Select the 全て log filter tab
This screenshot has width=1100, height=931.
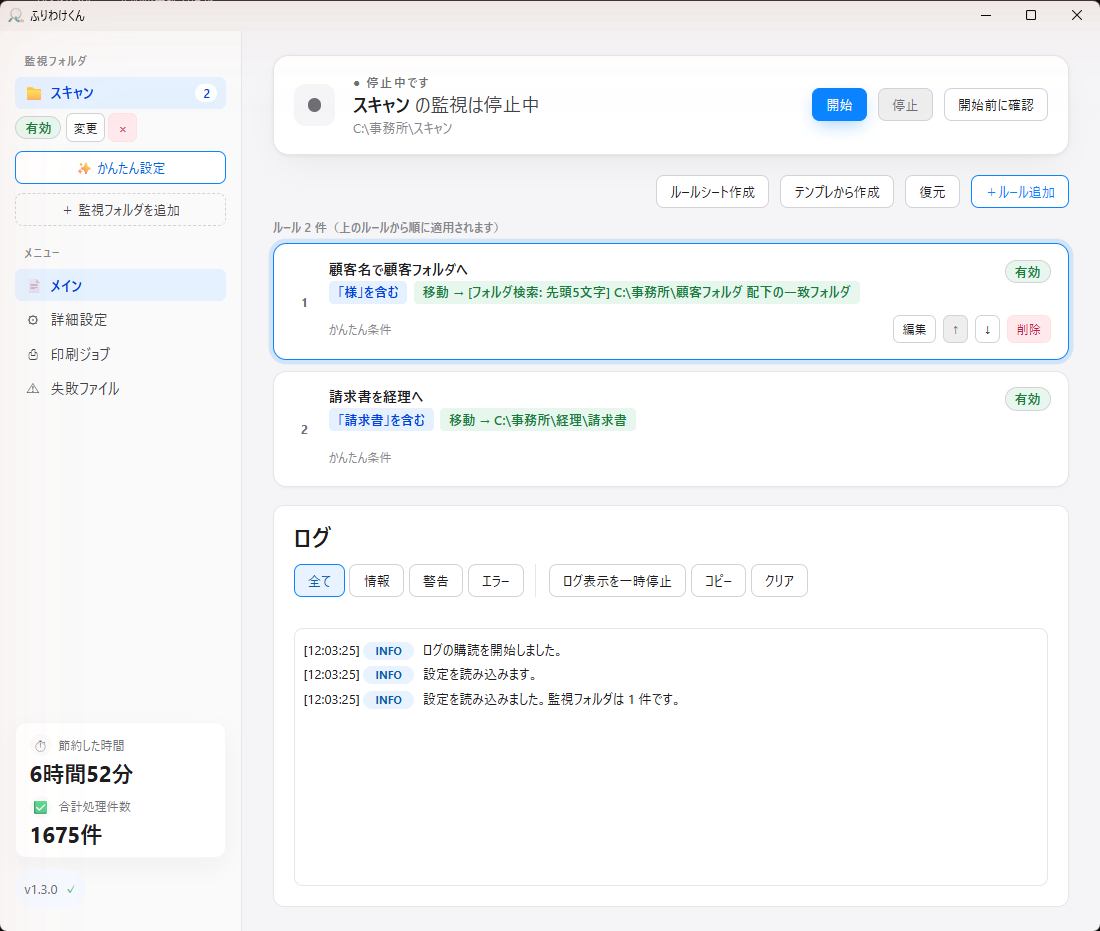coord(319,581)
